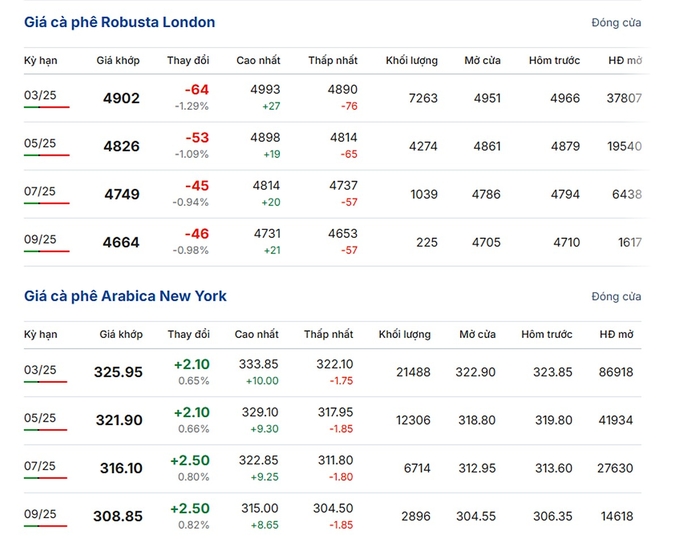Click the 0.82% change percentage
This screenshot has width=680, height=539.
(x=194, y=526)
